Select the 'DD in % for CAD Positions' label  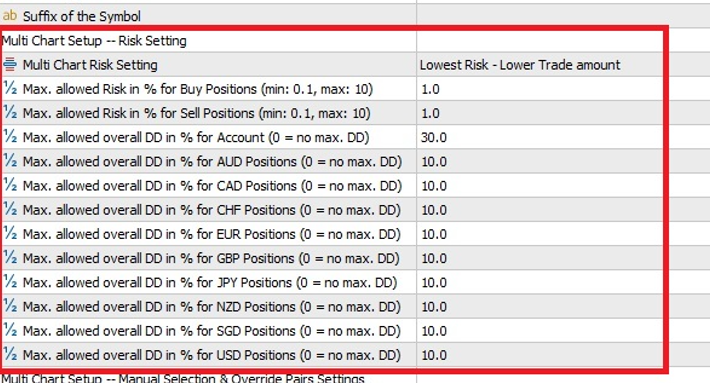pyautogui.click(x=212, y=186)
